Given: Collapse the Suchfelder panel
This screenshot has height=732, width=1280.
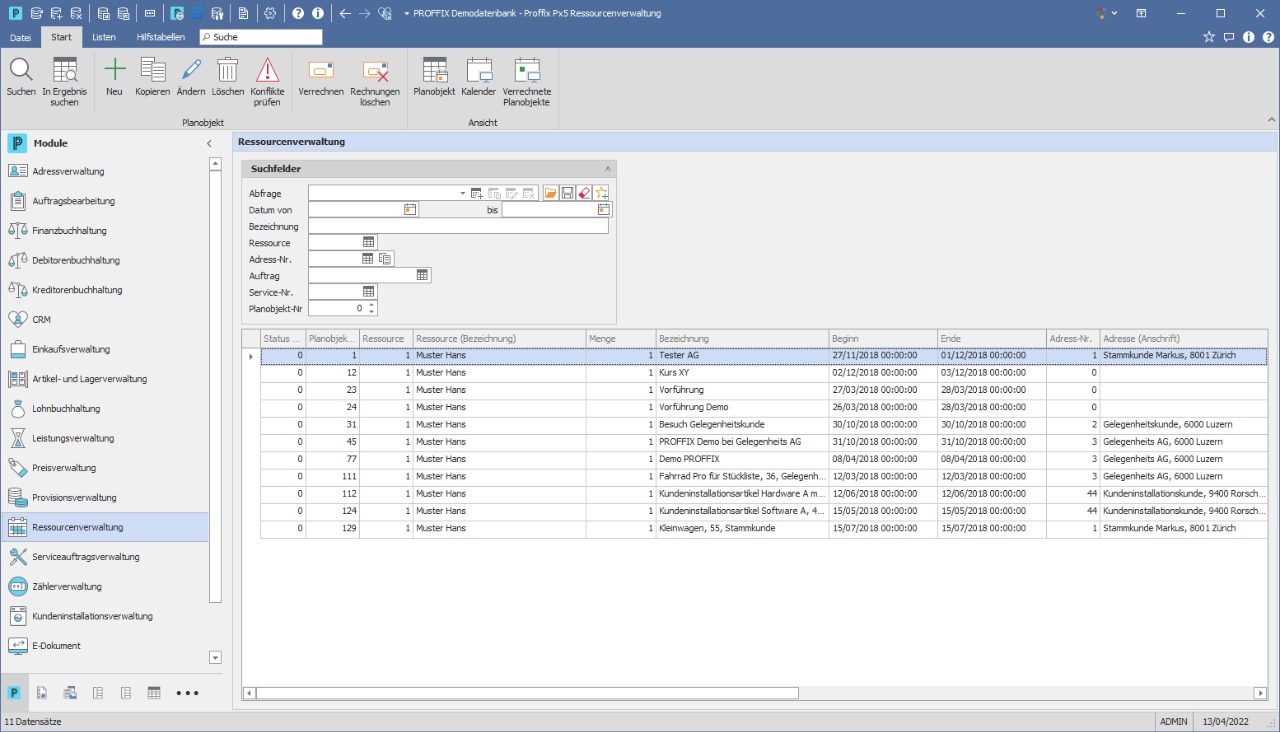Looking at the screenshot, I should tap(607, 169).
